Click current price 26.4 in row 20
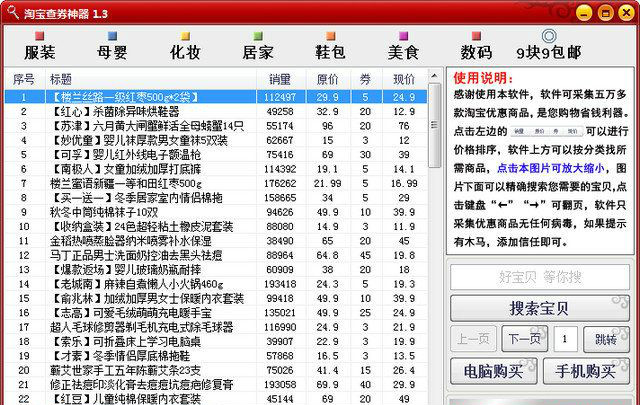The height and width of the screenshot is (405, 640). 404,370
